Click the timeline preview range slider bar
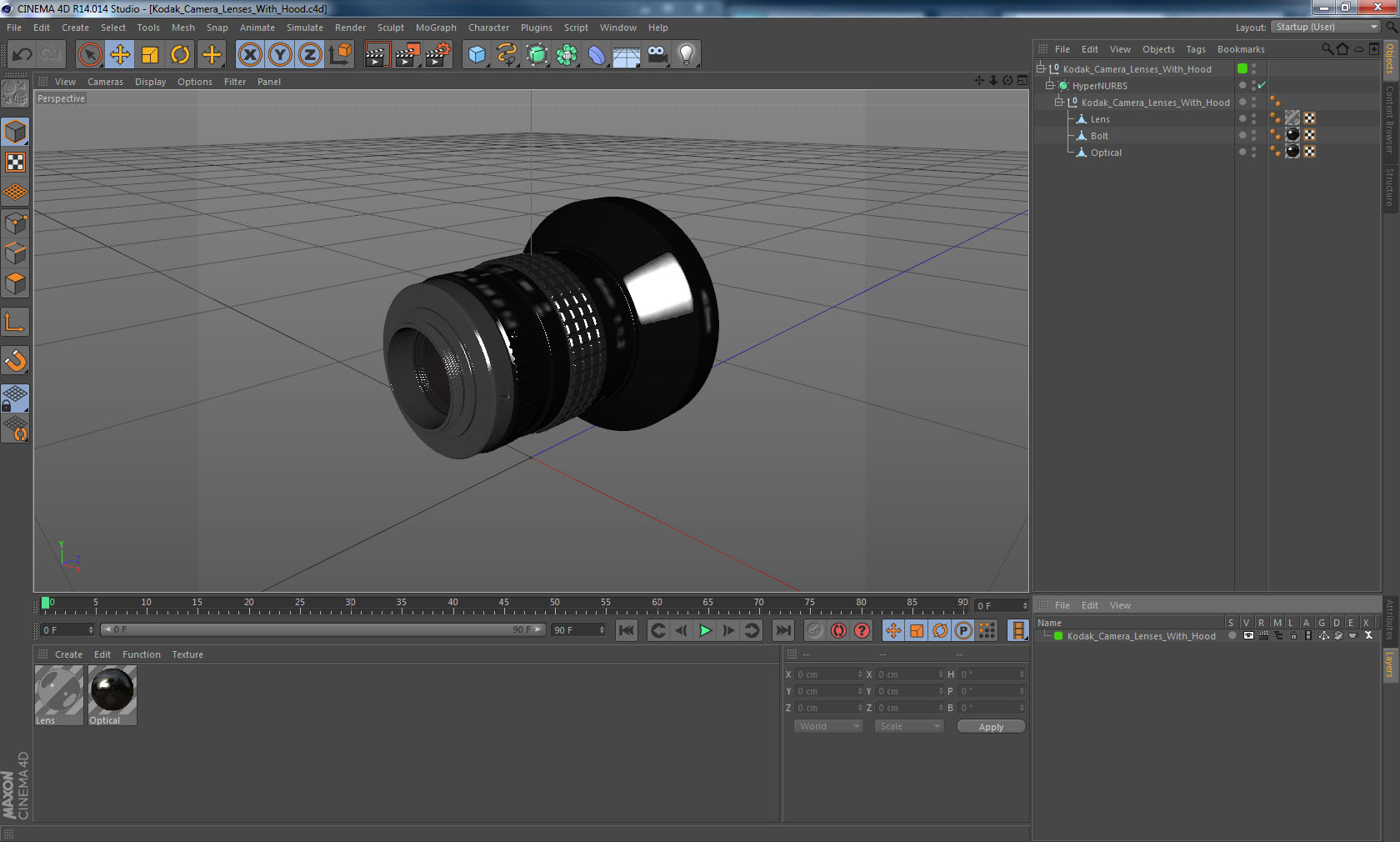The width and height of the screenshot is (1400, 842). point(322,629)
